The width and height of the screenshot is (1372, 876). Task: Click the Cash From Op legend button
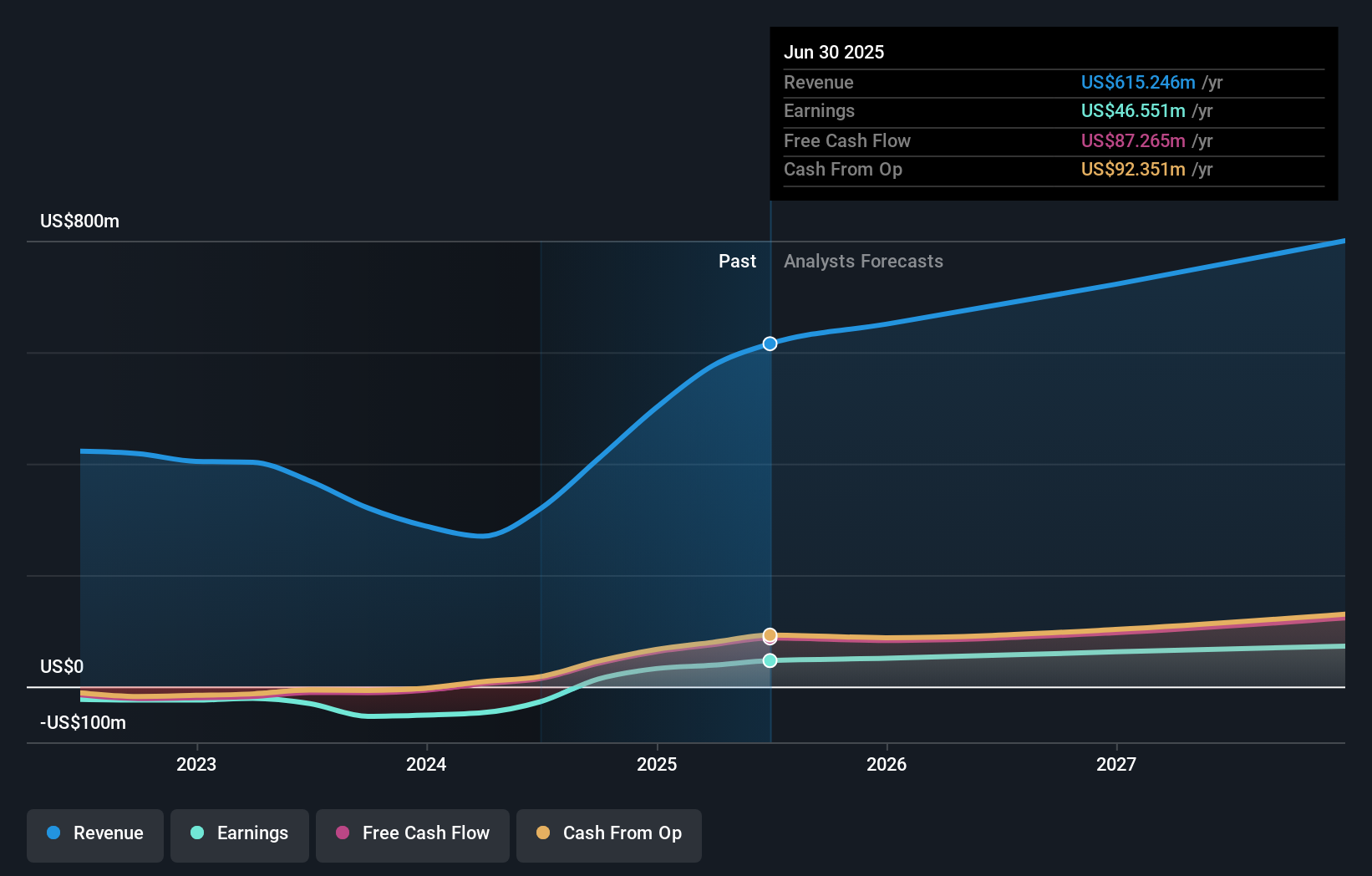pos(608,833)
